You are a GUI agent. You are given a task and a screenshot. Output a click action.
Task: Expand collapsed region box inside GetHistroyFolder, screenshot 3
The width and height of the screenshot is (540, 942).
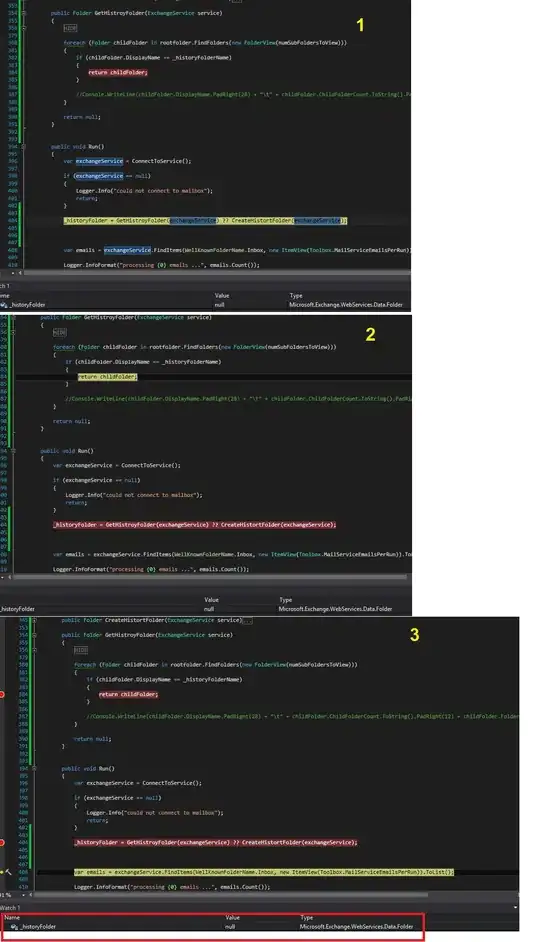(80, 650)
